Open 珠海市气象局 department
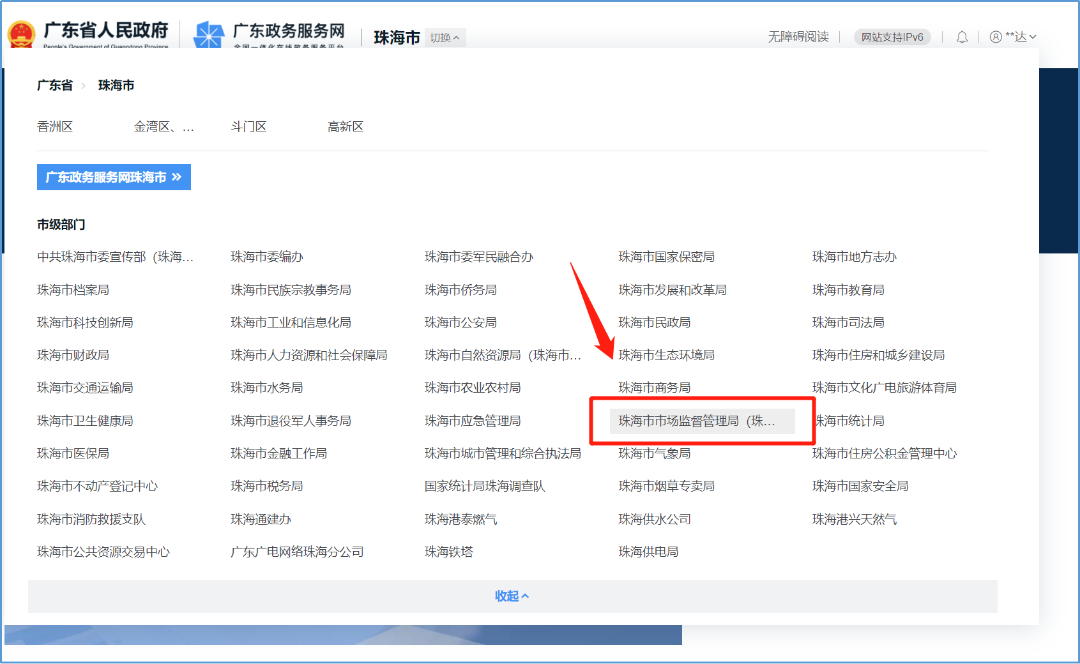The height and width of the screenshot is (664, 1080). [654, 453]
